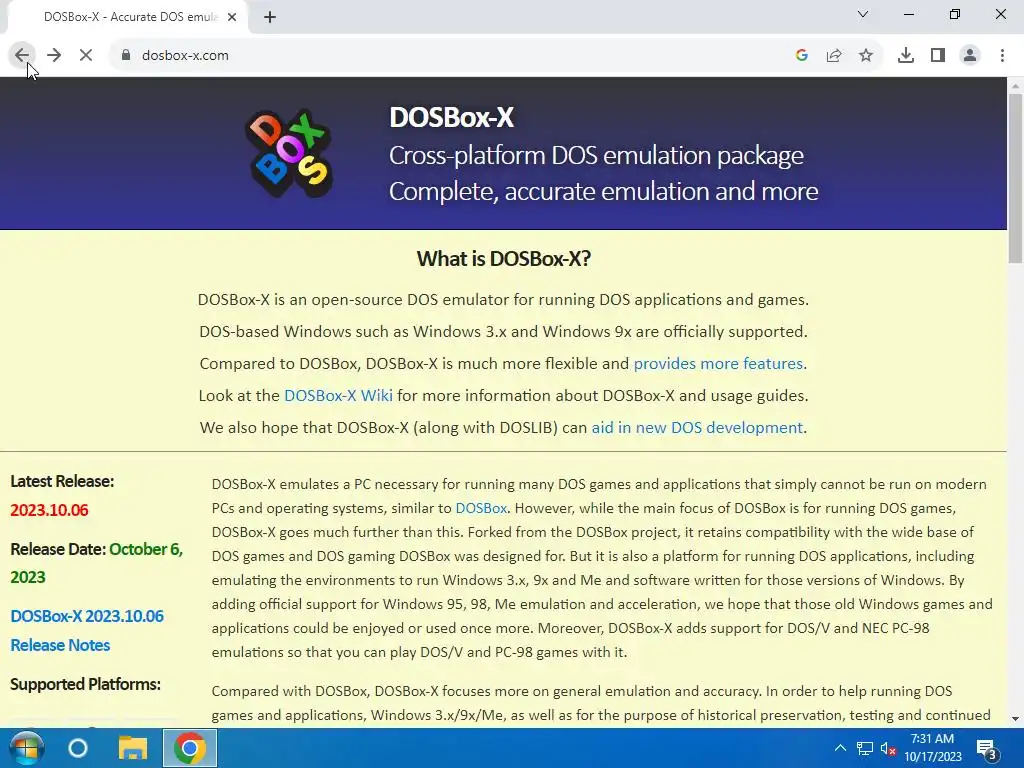
Task: Click the scrollbar down arrow
Action: coord(1016,719)
